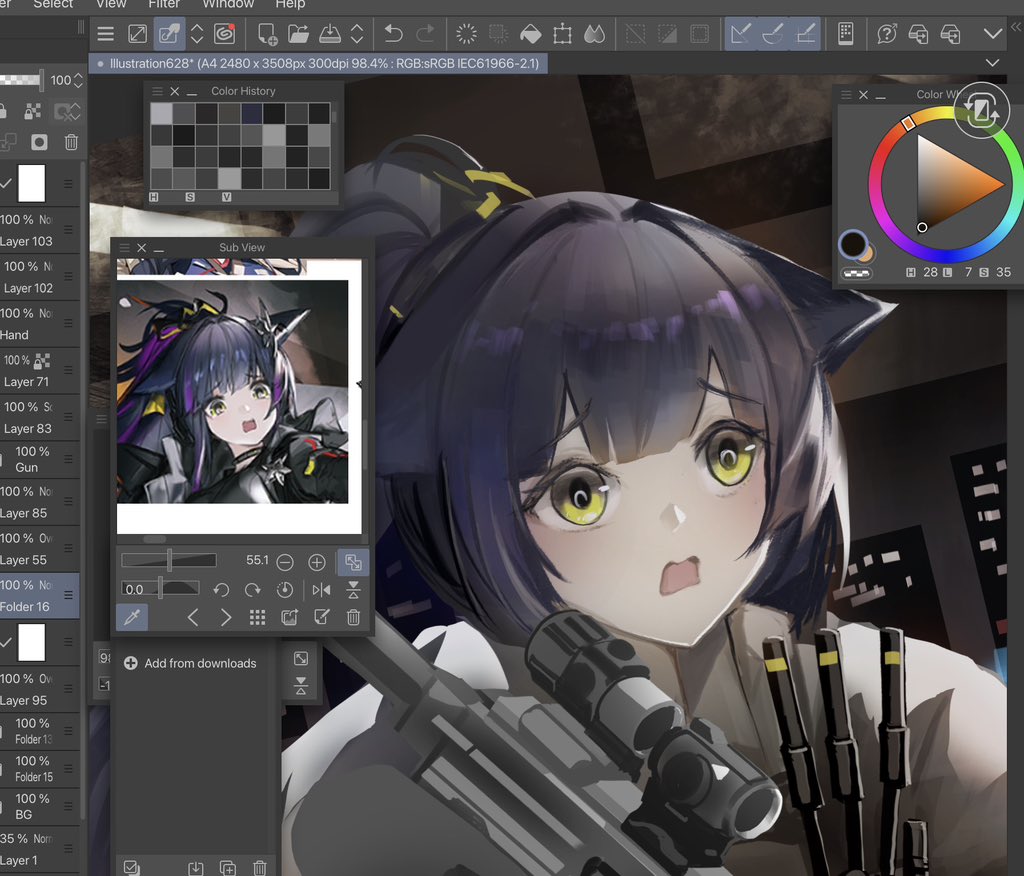1024x876 pixels.
Task: Clear the image from Sub View
Action: 353,617
